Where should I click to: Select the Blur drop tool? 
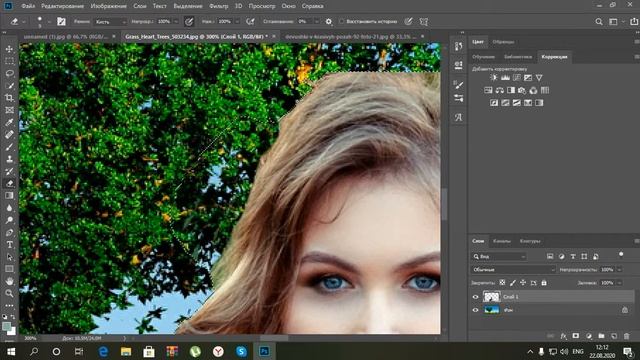[9, 208]
